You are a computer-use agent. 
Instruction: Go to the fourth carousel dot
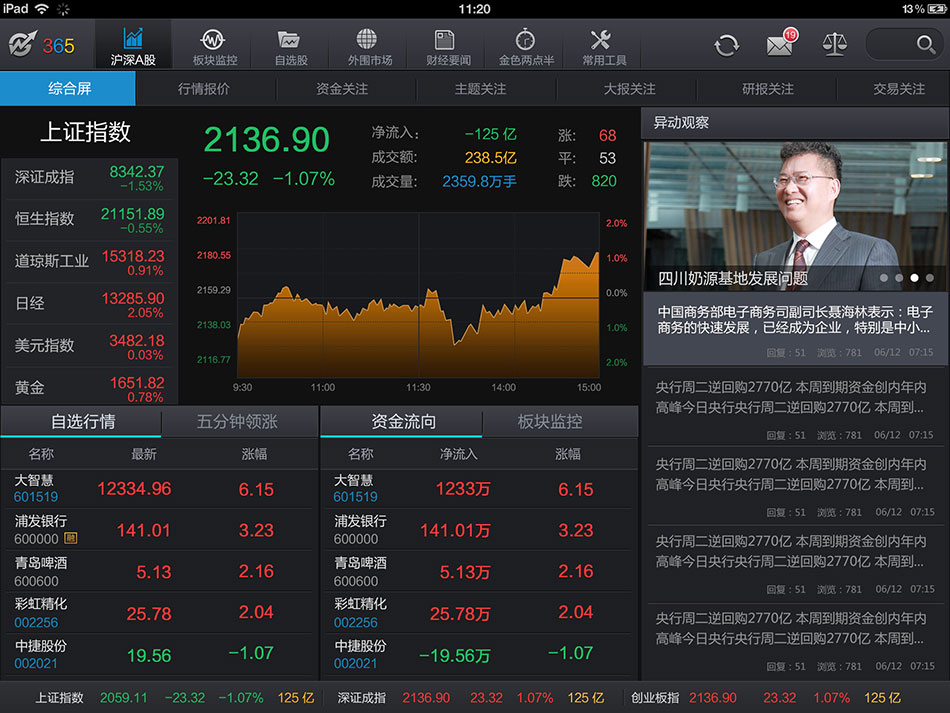click(x=929, y=278)
